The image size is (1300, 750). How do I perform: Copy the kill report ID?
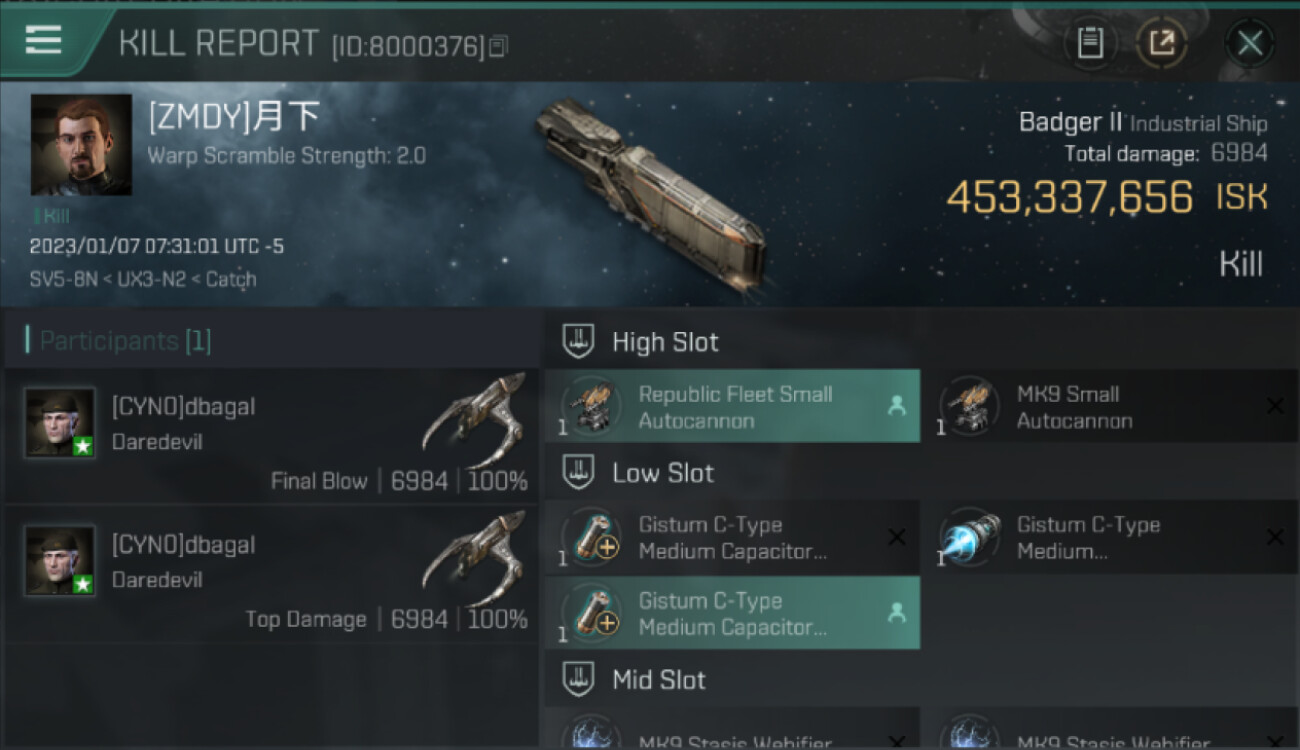coord(498,46)
